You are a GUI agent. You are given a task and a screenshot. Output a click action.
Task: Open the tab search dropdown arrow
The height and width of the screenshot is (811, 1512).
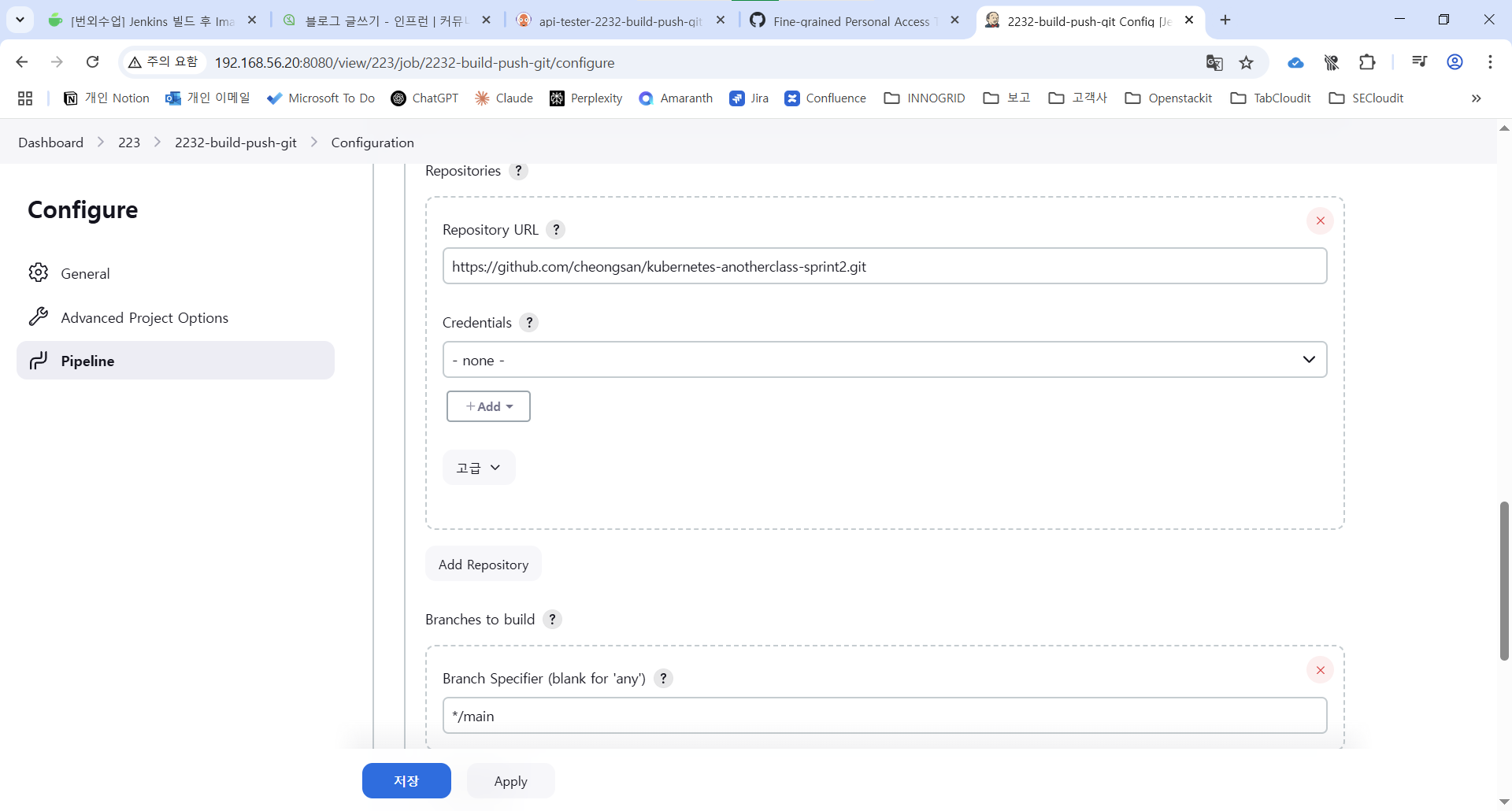click(20, 20)
